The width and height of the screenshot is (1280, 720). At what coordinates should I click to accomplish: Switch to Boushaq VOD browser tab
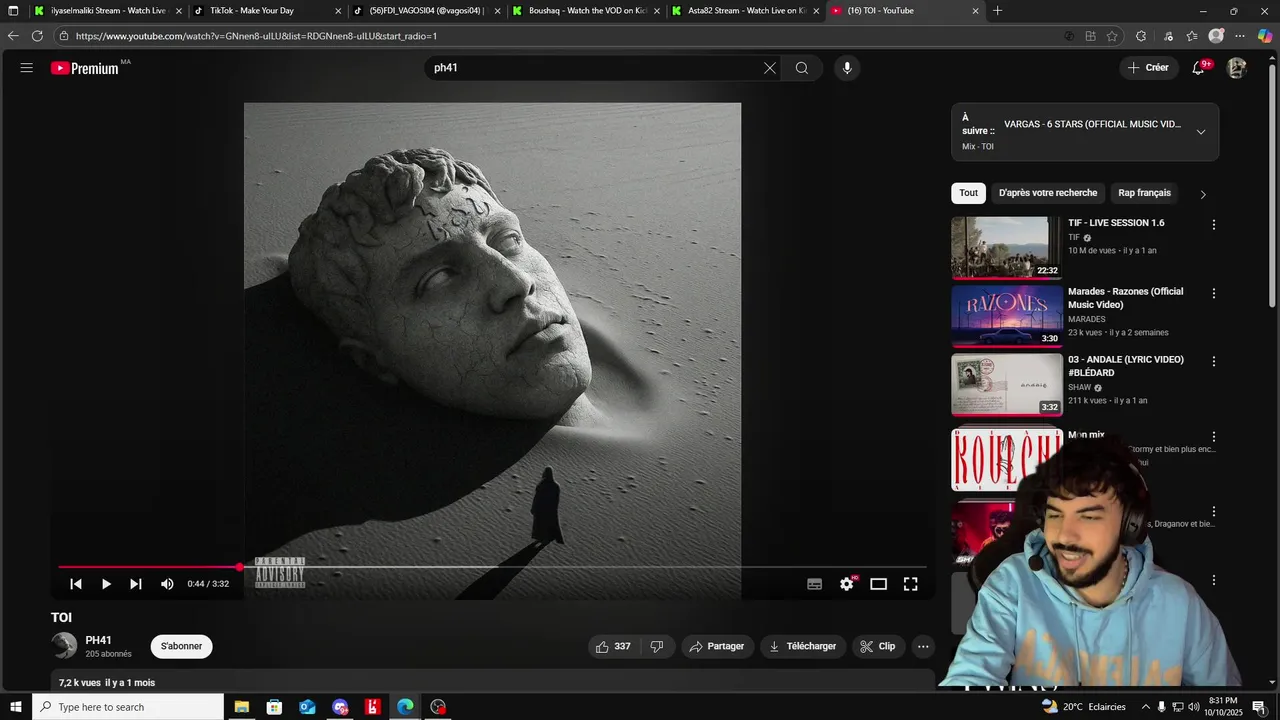click(585, 11)
